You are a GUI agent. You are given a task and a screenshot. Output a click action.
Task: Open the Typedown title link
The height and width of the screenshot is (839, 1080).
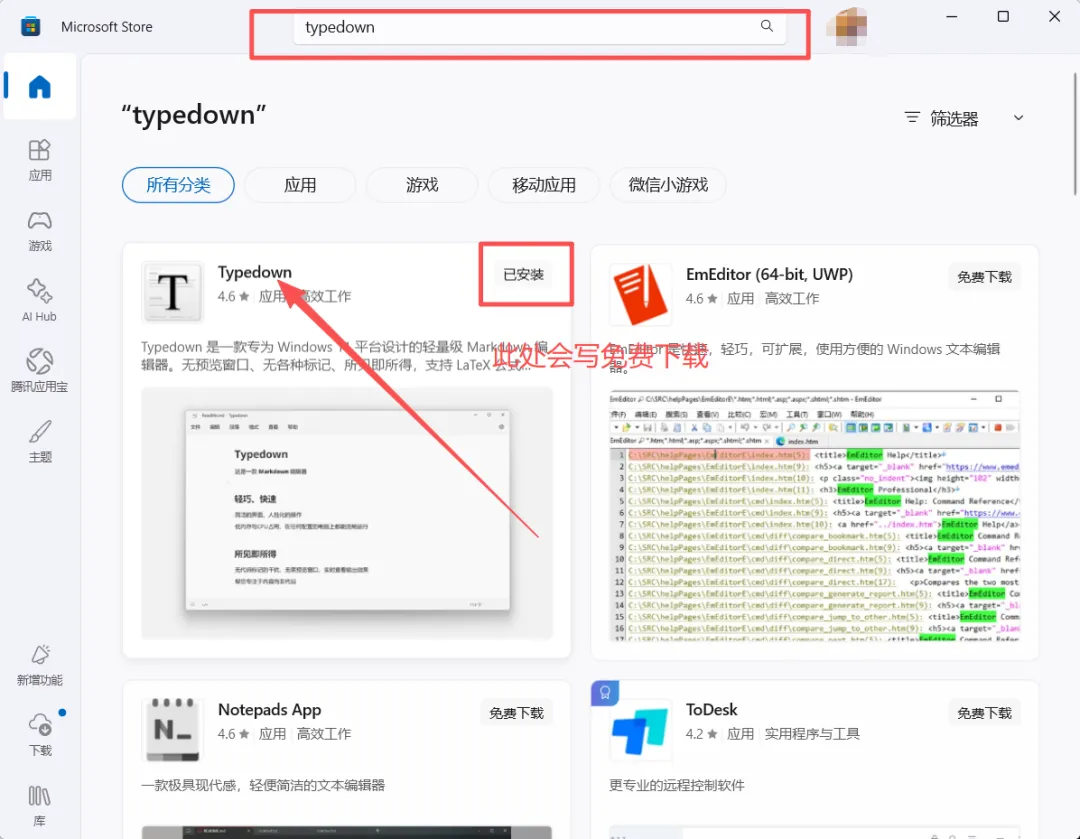255,272
